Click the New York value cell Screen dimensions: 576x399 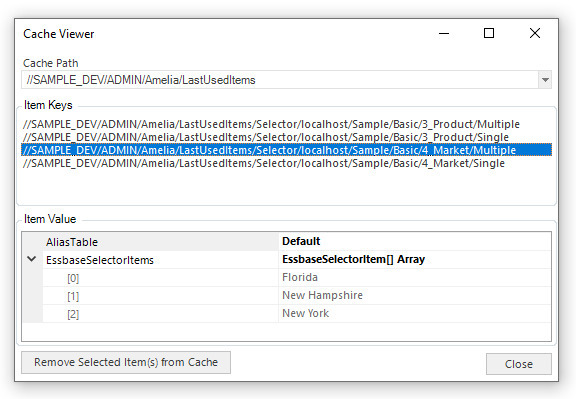(415, 313)
